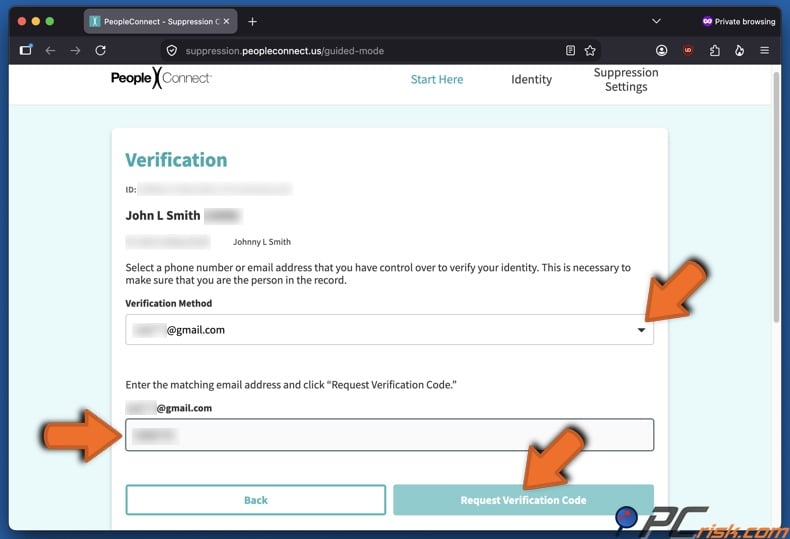Image resolution: width=790 pixels, height=539 pixels.
Task: Click the Verification heading
Action: click(176, 160)
